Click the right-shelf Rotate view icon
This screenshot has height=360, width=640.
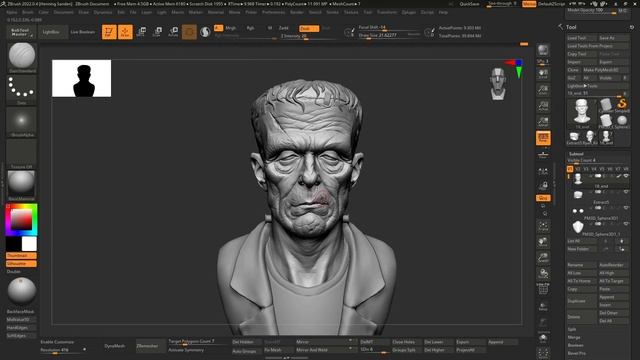[543, 274]
